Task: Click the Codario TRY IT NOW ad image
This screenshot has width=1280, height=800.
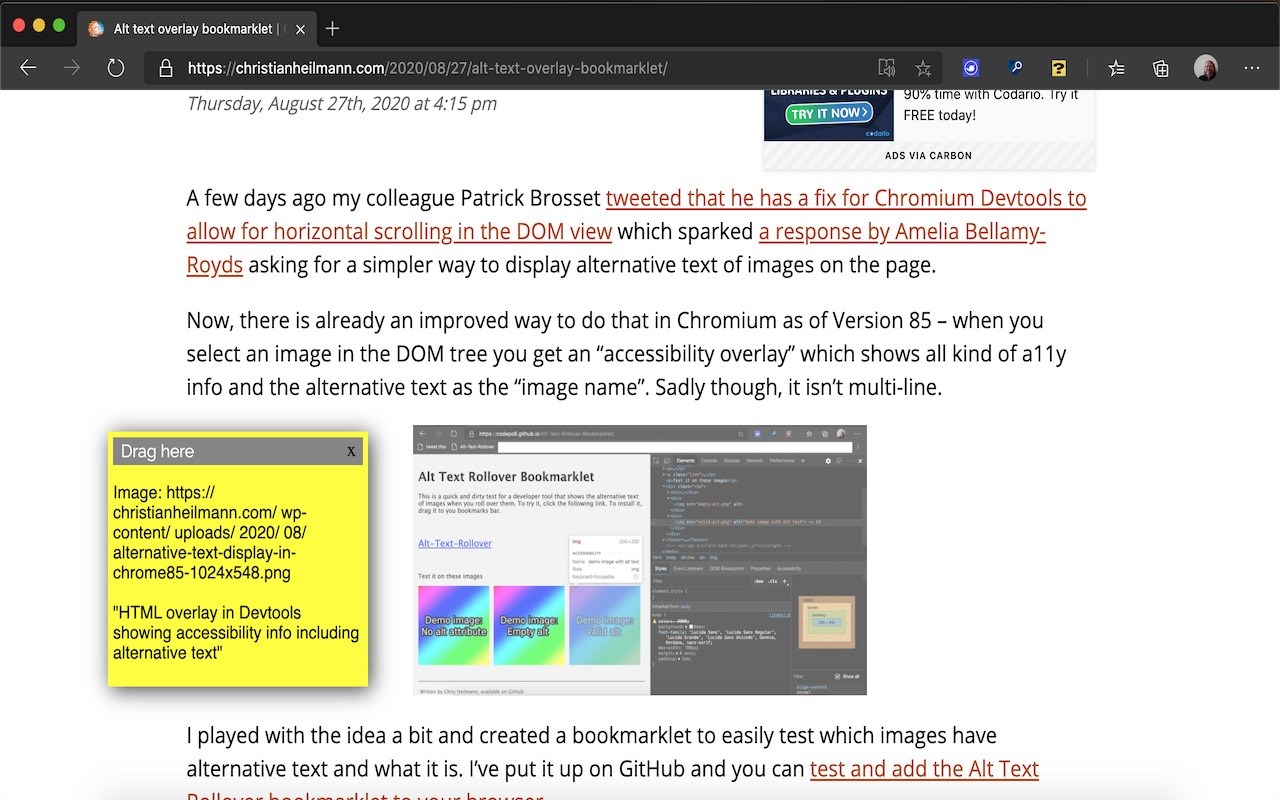Action: pyautogui.click(x=829, y=115)
